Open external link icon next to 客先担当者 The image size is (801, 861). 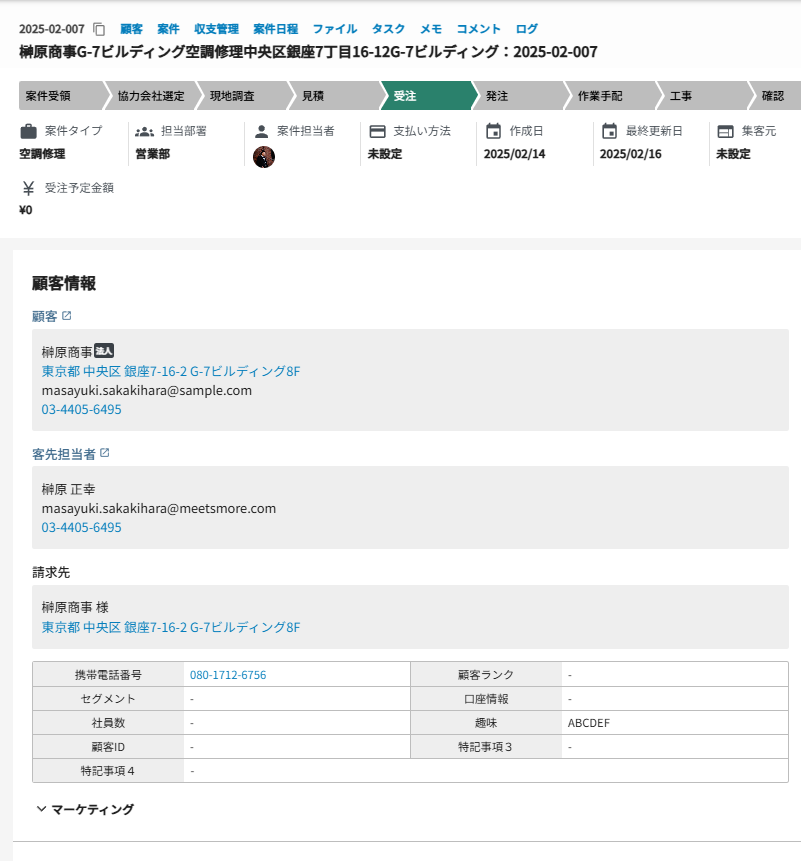(104, 453)
